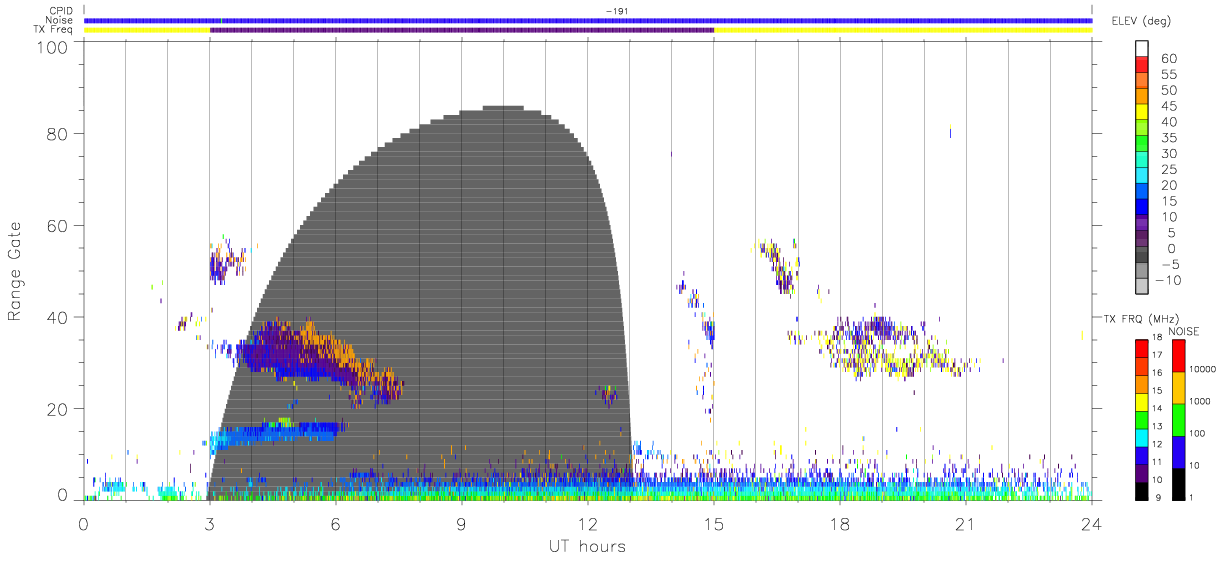This screenshot has height=567, width=1228.
Task: Click the Range Gate axis title
Action: (x=16, y=270)
